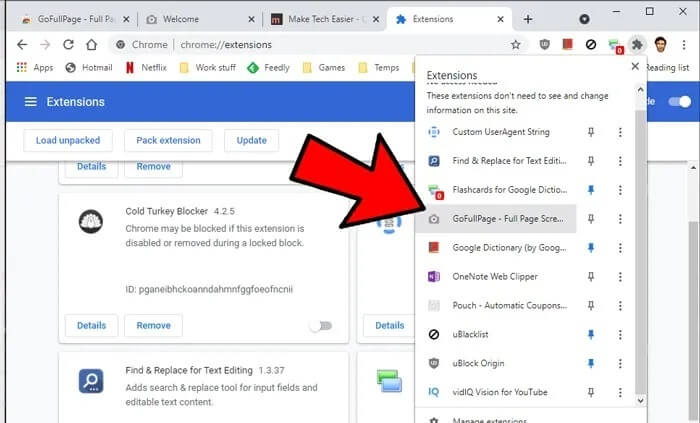The width and height of the screenshot is (700, 423).
Task: Click Flashcards toolbar icon with red badge
Action: point(615,46)
